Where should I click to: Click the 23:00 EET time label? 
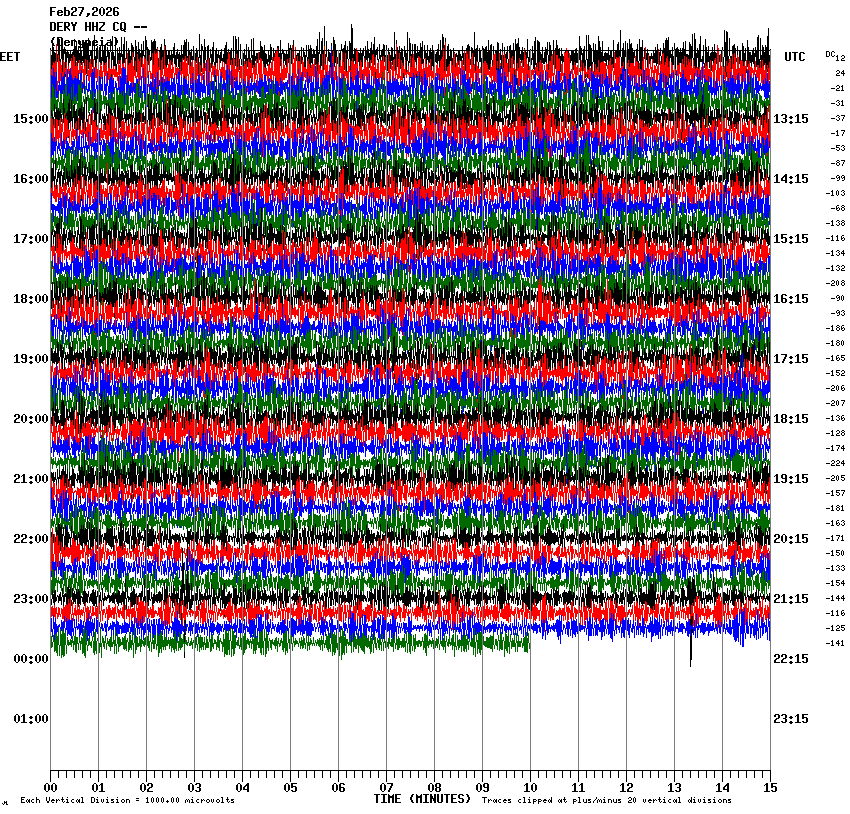pos(30,599)
